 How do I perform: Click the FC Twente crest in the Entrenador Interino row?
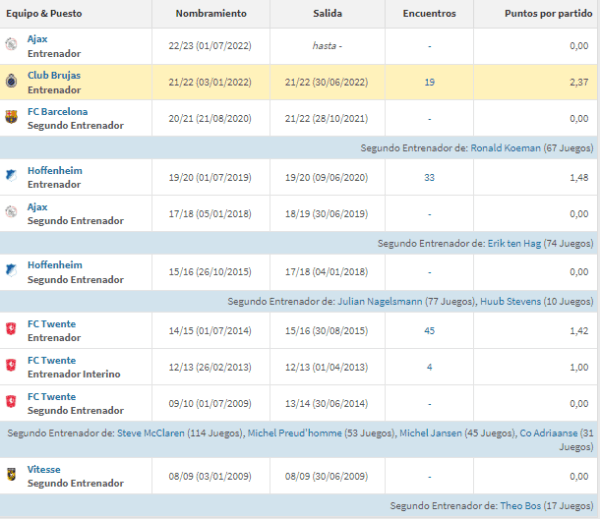pos(11,366)
